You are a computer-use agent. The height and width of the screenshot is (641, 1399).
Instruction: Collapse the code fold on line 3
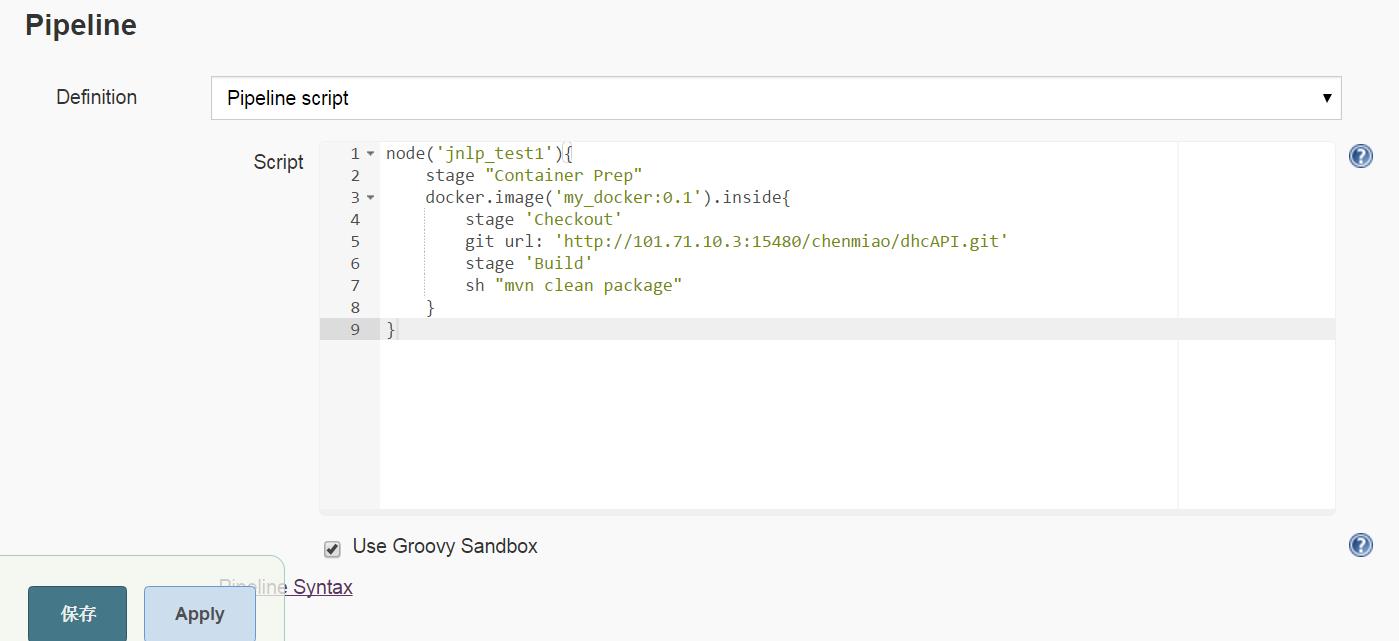click(x=370, y=198)
